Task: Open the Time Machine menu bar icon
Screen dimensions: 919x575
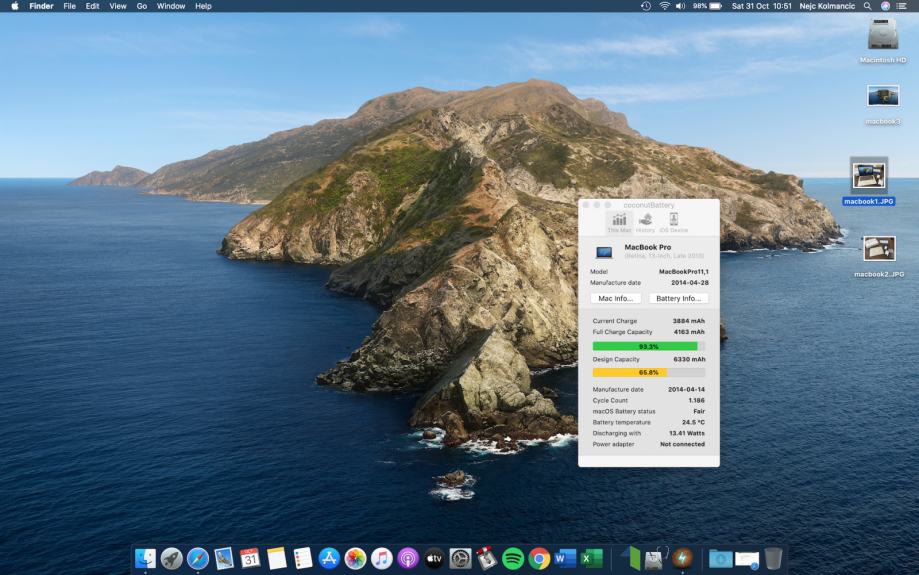Action: (645, 6)
